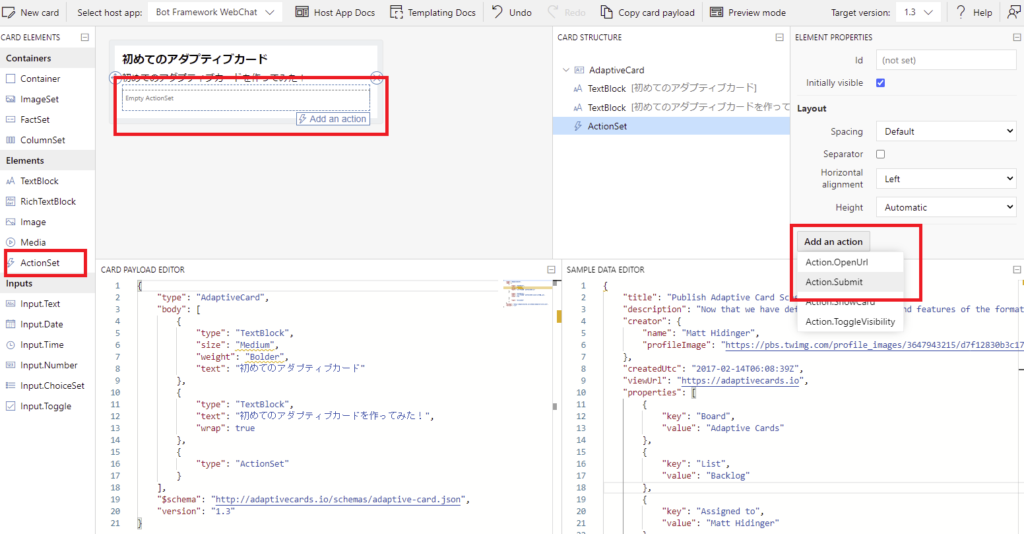
Task: Open the Height dropdown
Action: [x=946, y=208]
